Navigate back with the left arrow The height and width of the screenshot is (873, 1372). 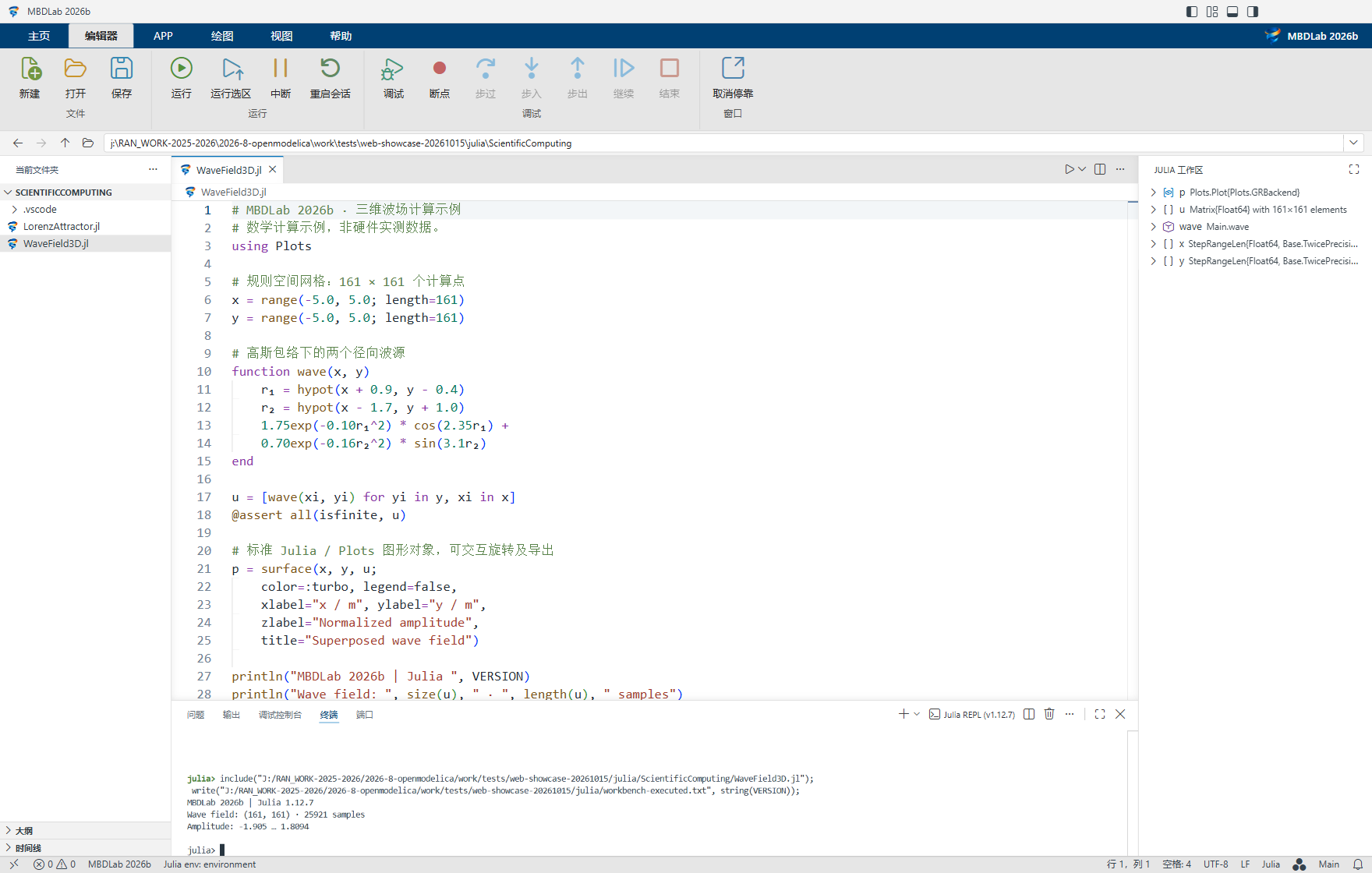coord(18,143)
